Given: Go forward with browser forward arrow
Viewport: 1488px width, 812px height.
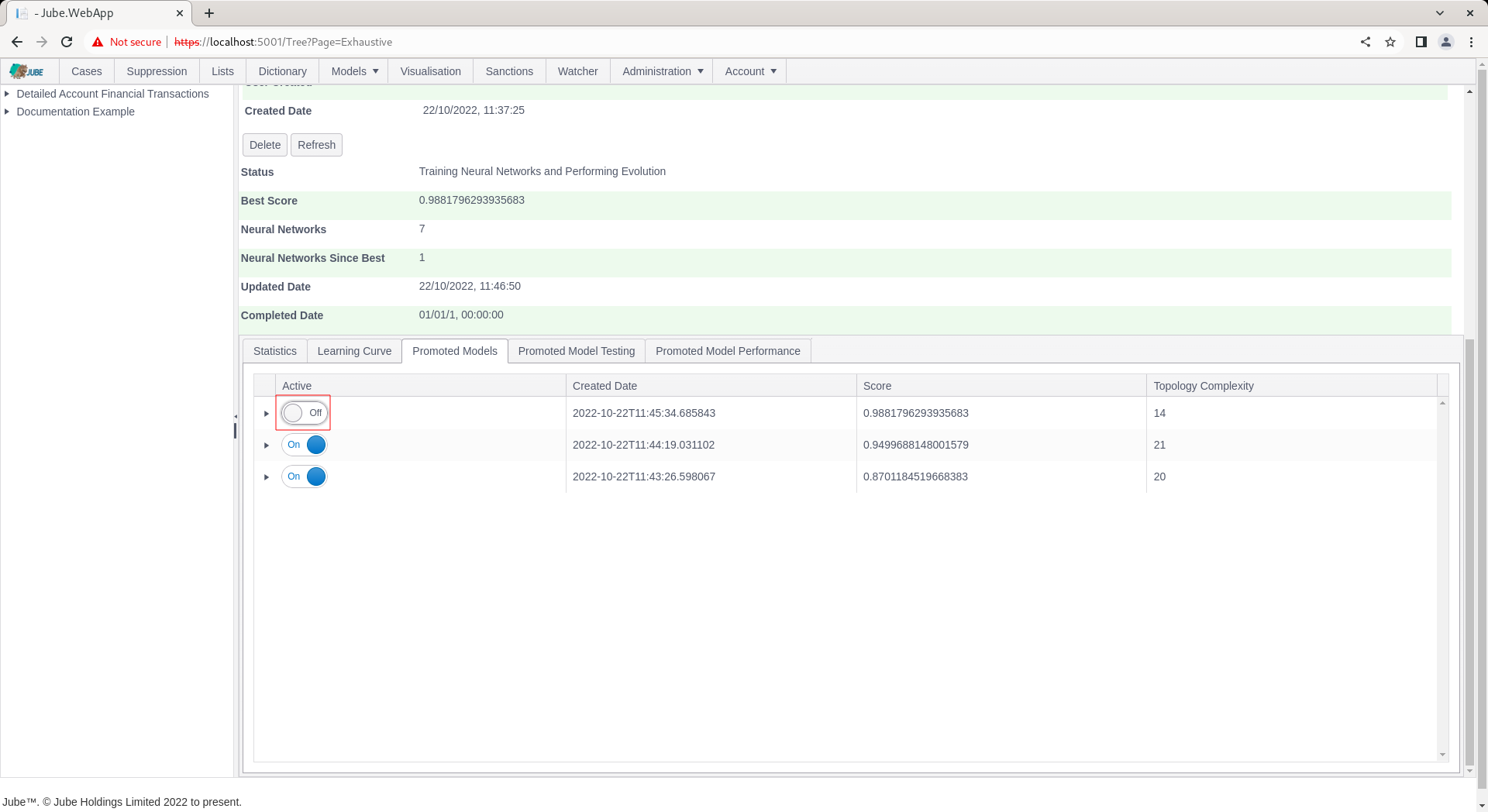Looking at the screenshot, I should (42, 42).
